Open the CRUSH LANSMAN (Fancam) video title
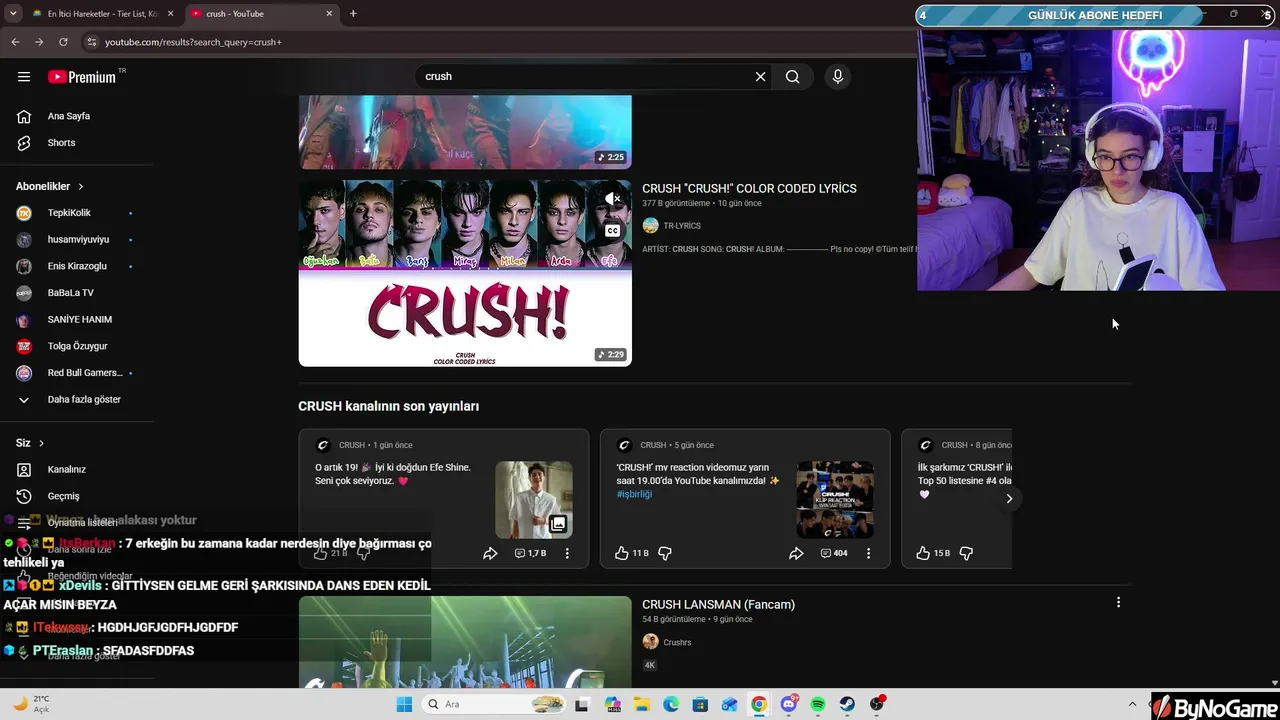The height and width of the screenshot is (720, 1280). pyautogui.click(x=718, y=605)
